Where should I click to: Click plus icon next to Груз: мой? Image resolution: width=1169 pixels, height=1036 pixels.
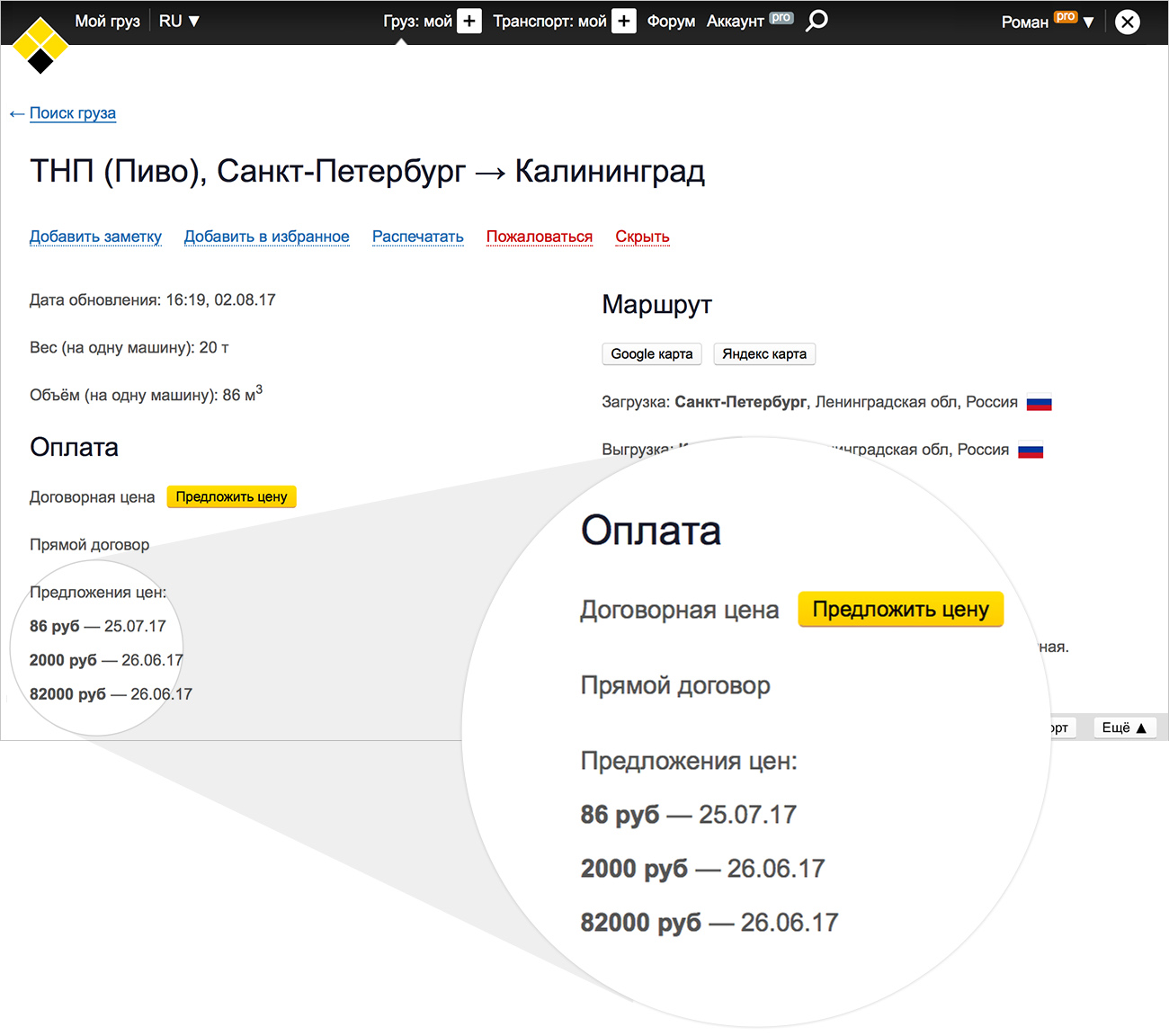469,21
